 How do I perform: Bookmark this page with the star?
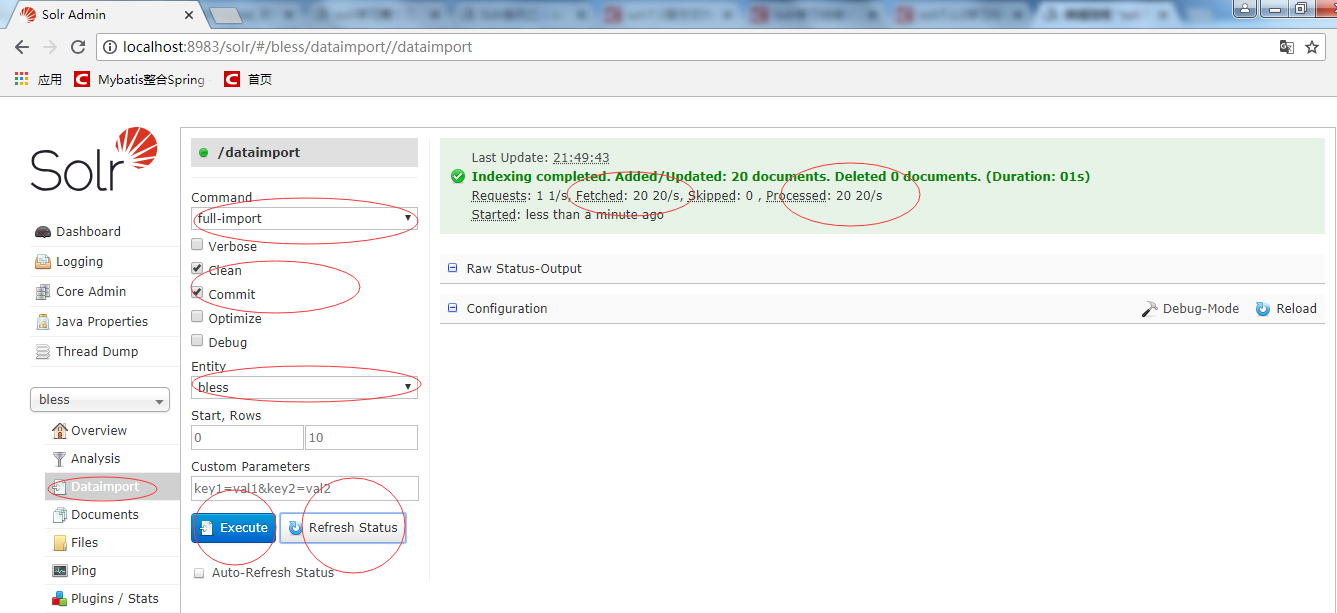point(1312,47)
